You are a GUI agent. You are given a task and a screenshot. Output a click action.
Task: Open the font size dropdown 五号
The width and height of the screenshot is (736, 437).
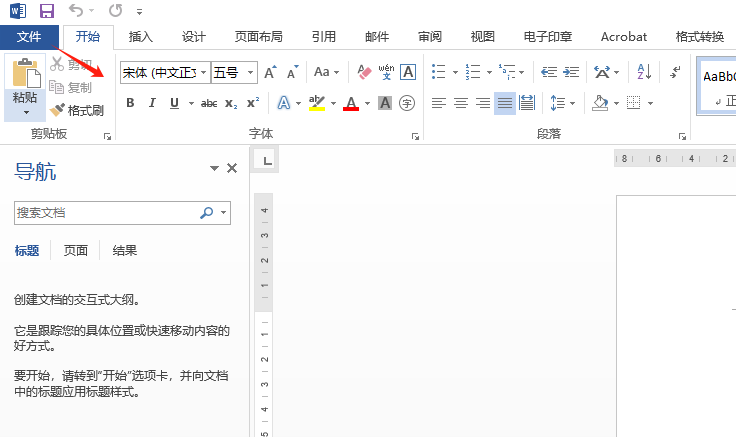[251, 72]
